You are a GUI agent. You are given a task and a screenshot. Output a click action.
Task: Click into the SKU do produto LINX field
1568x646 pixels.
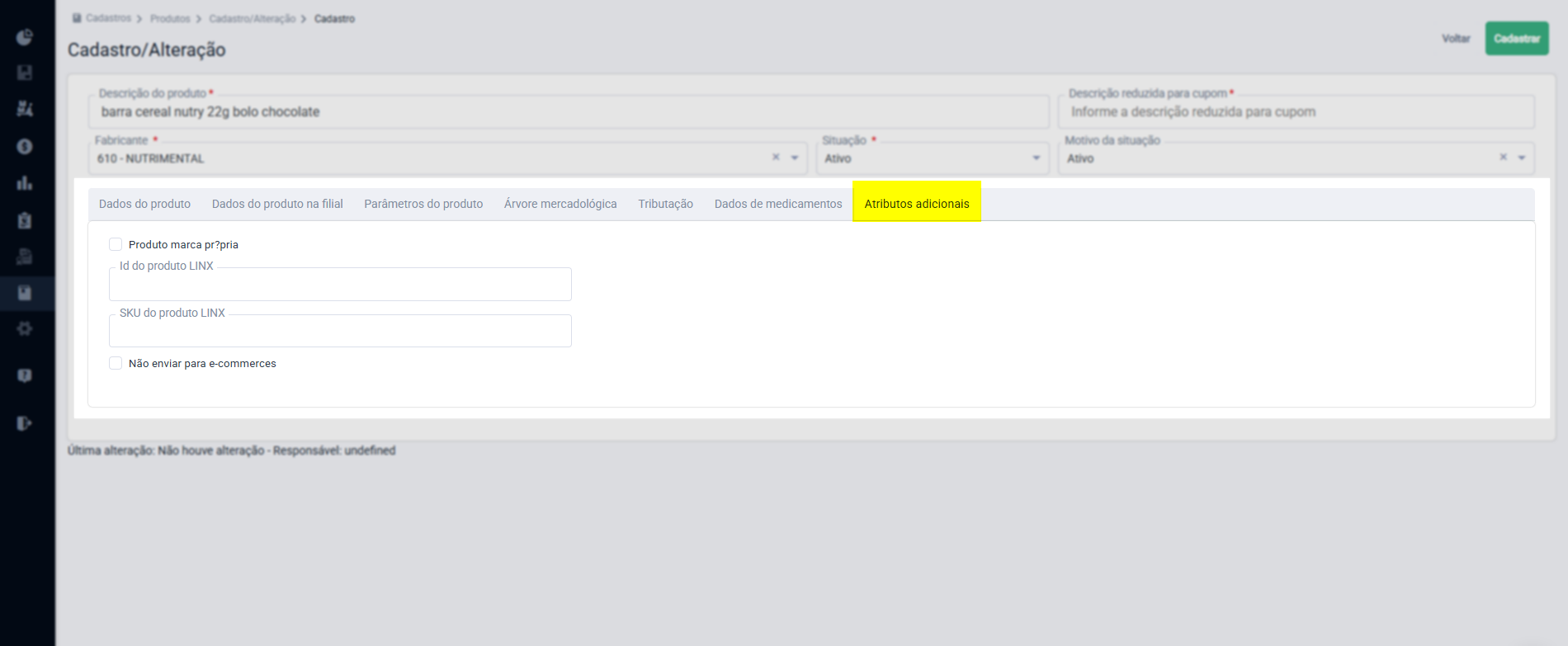coord(340,331)
